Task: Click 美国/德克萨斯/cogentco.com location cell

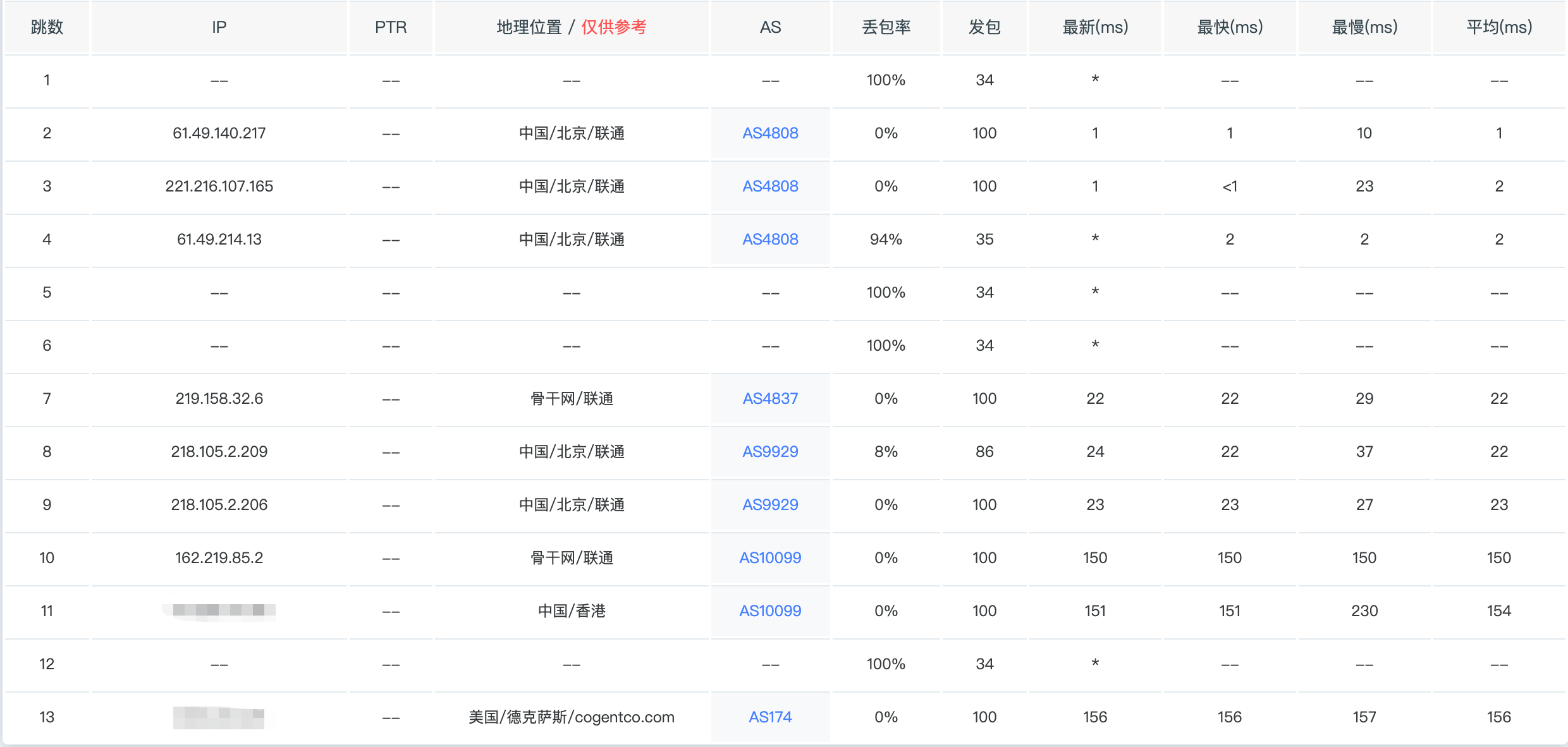Action: (571, 717)
